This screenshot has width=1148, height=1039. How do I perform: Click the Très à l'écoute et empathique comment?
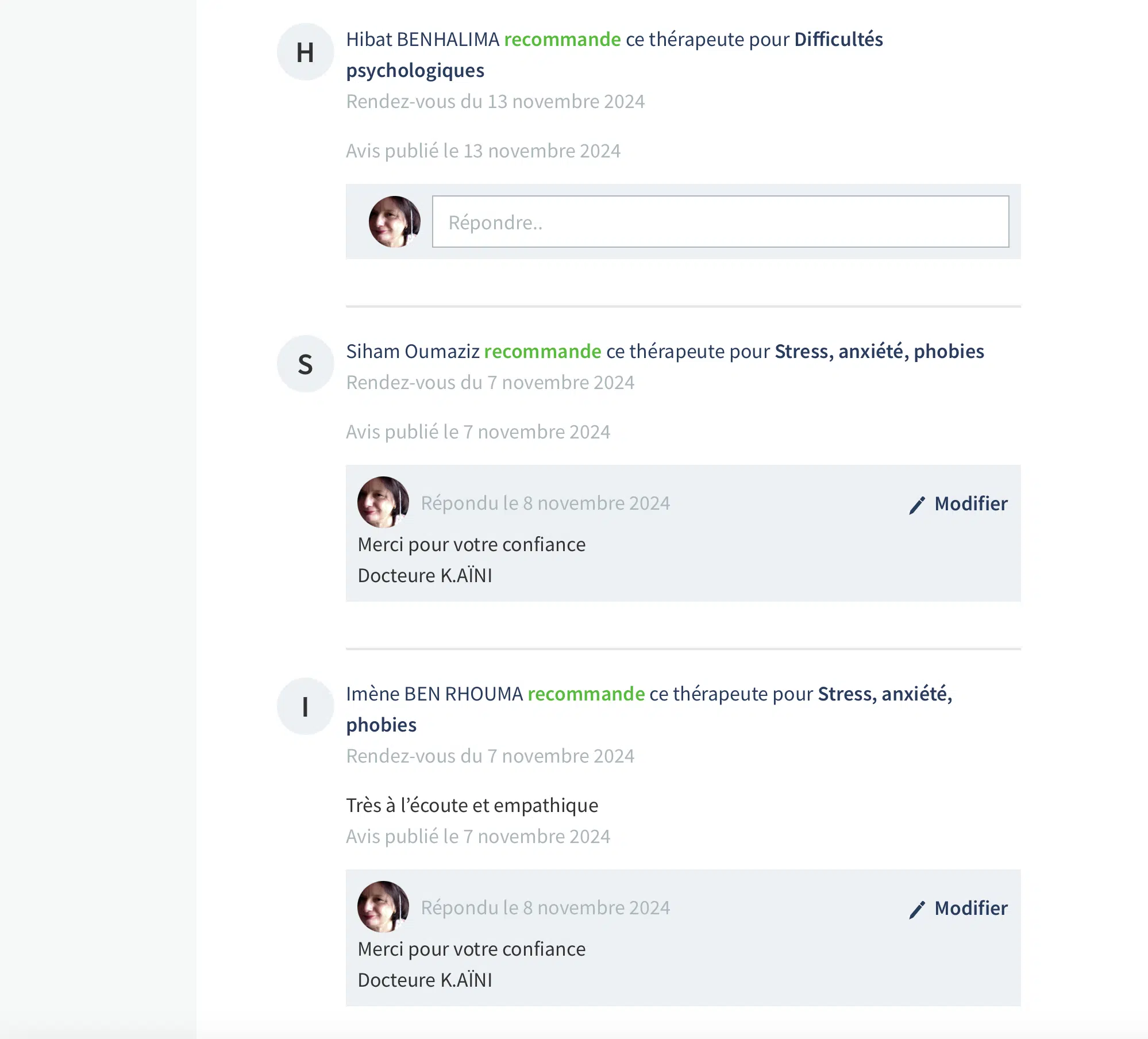point(472,806)
